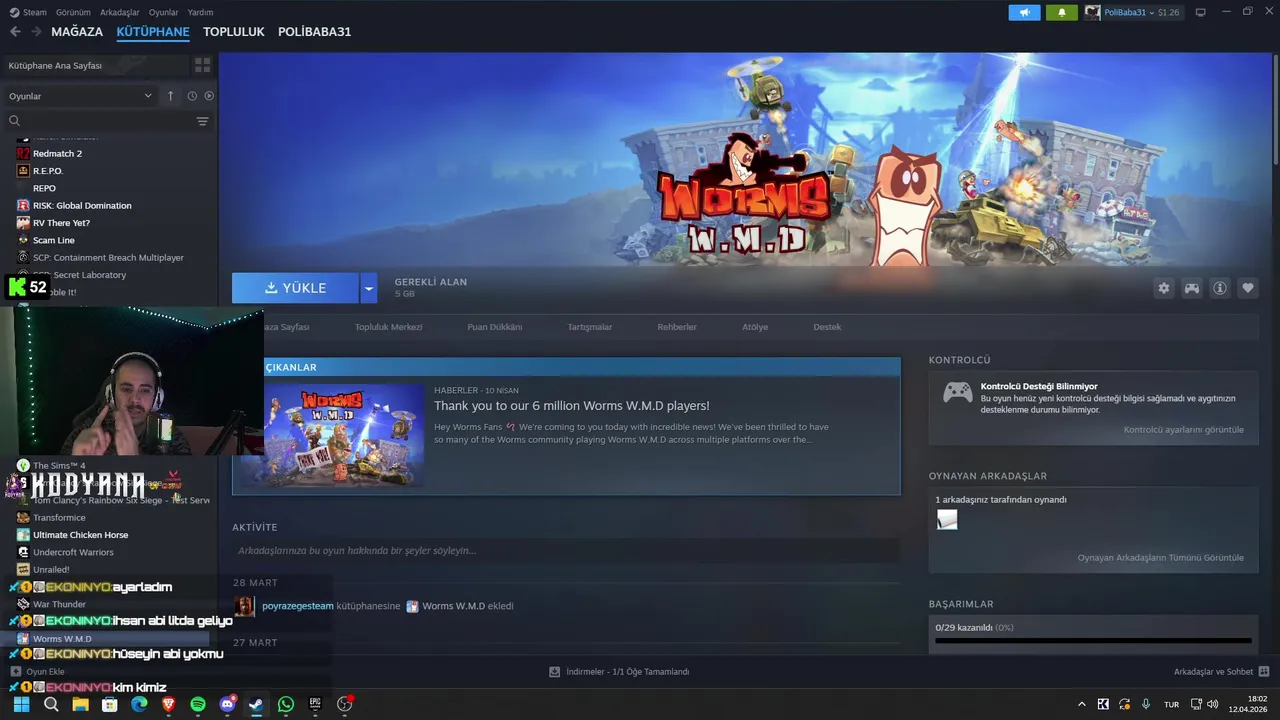The image size is (1280, 720).
Task: Select Ultimate Chicken Horse in list
Action: 80,535
